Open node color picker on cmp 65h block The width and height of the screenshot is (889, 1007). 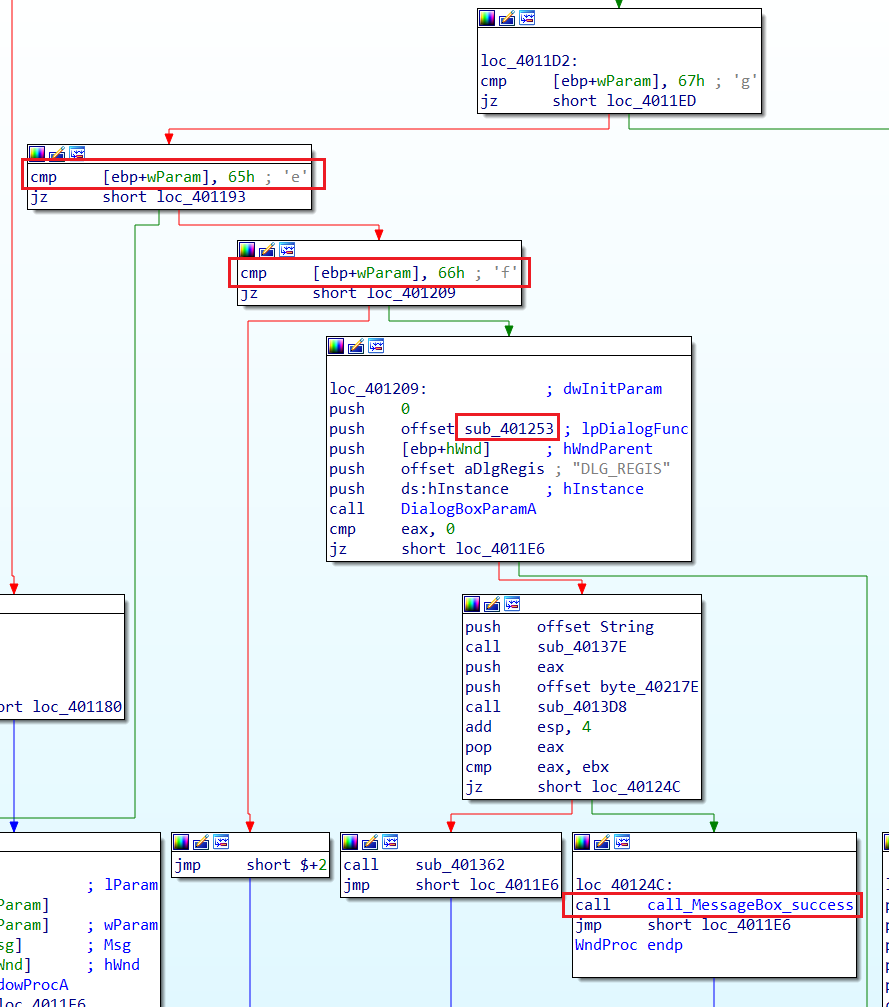pyautogui.click(x=37, y=153)
